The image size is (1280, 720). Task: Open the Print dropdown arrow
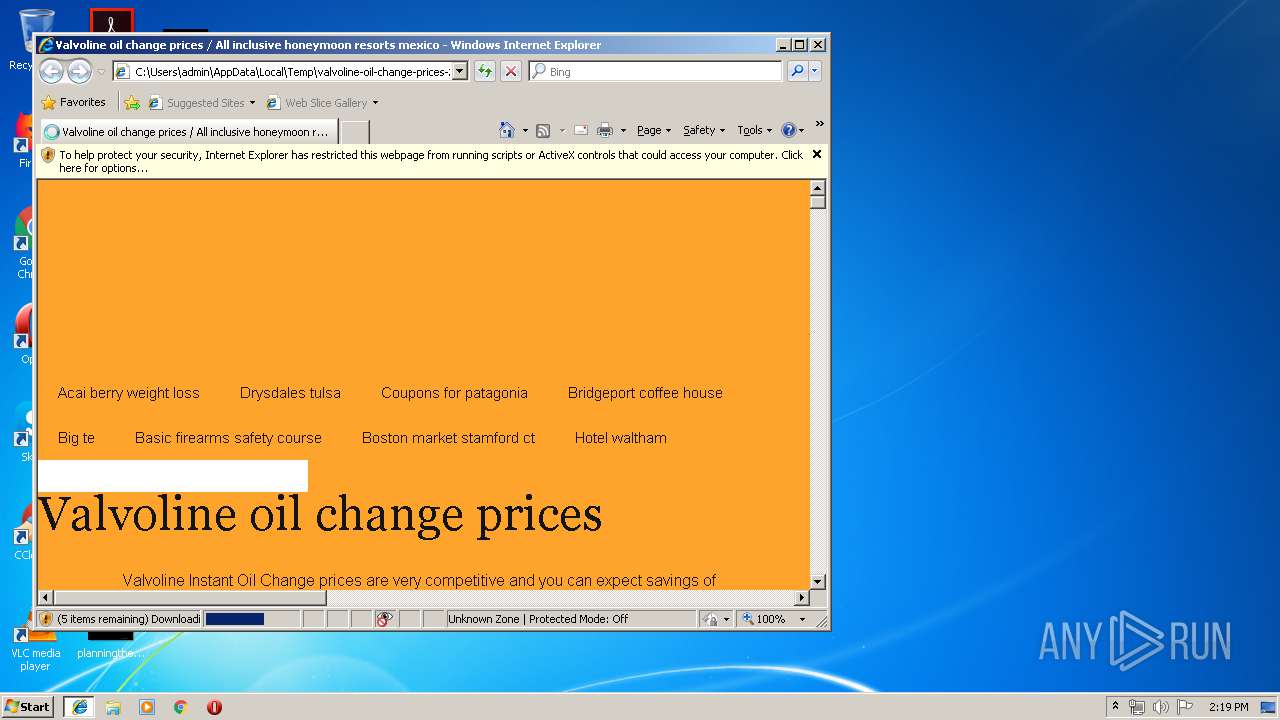pyautogui.click(x=623, y=130)
